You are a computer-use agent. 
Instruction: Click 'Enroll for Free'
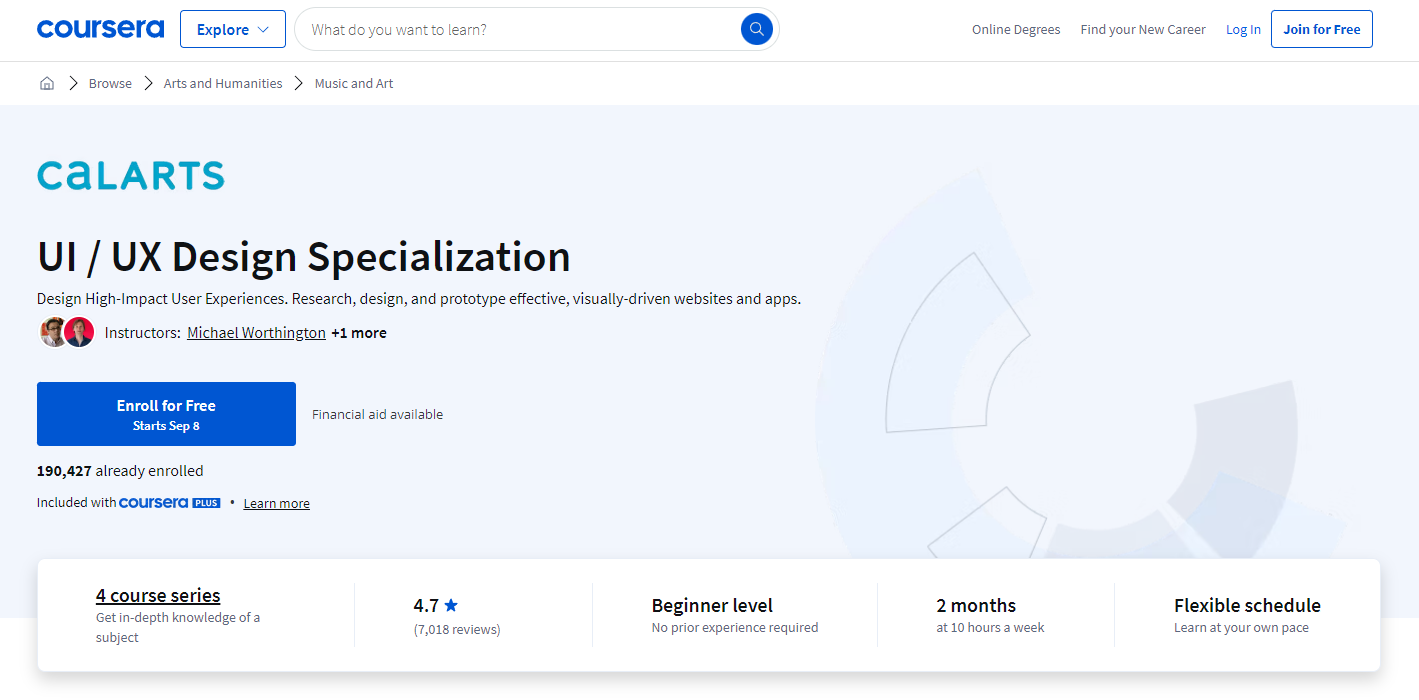166,413
